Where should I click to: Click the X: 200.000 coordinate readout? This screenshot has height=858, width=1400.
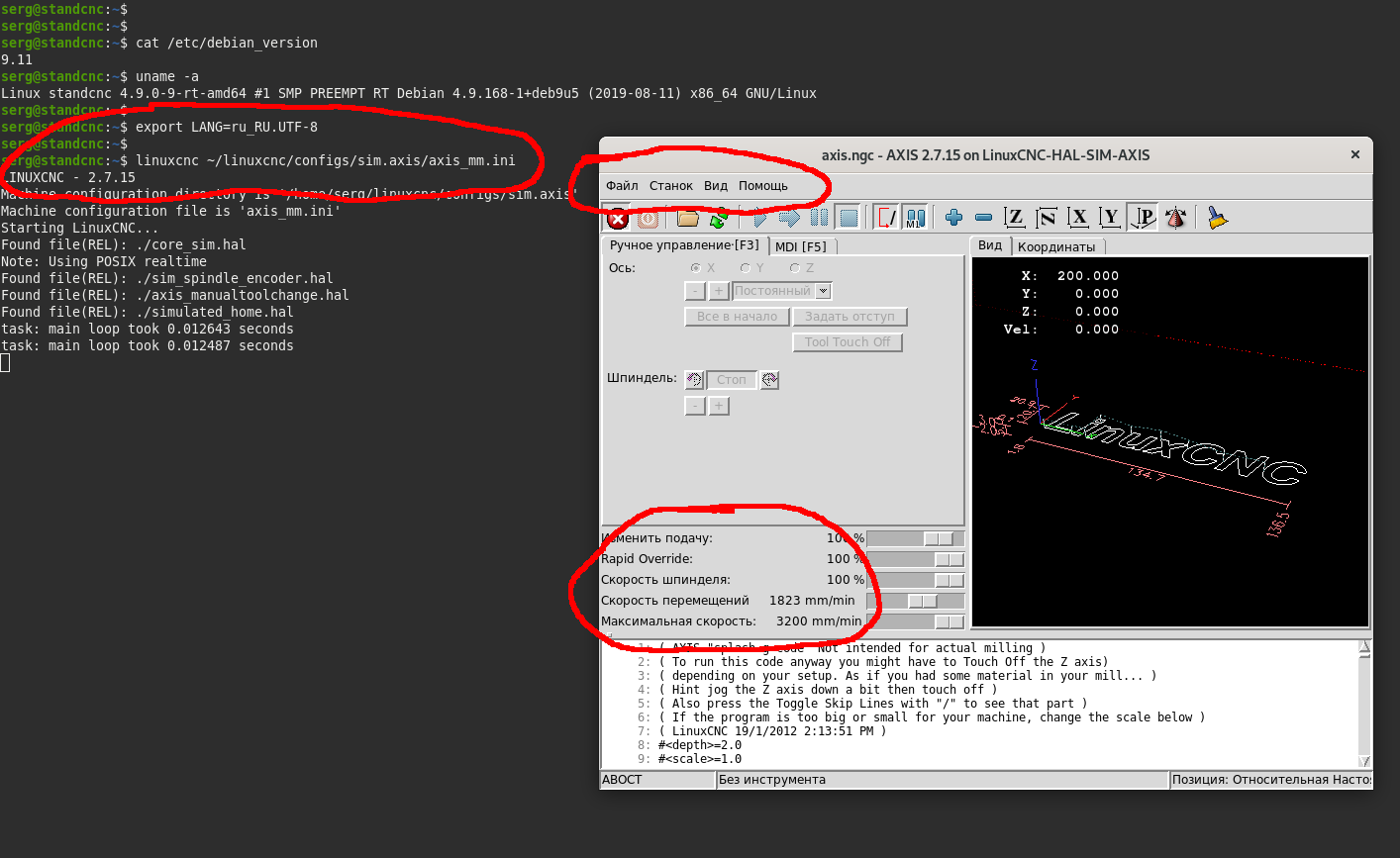[x=1069, y=276]
